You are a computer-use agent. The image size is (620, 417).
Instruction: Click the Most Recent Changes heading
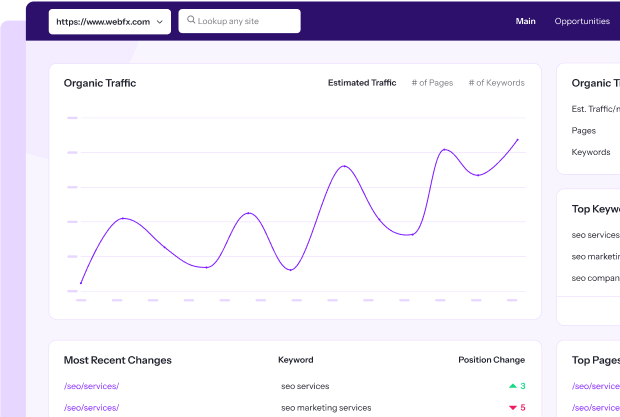coord(117,360)
